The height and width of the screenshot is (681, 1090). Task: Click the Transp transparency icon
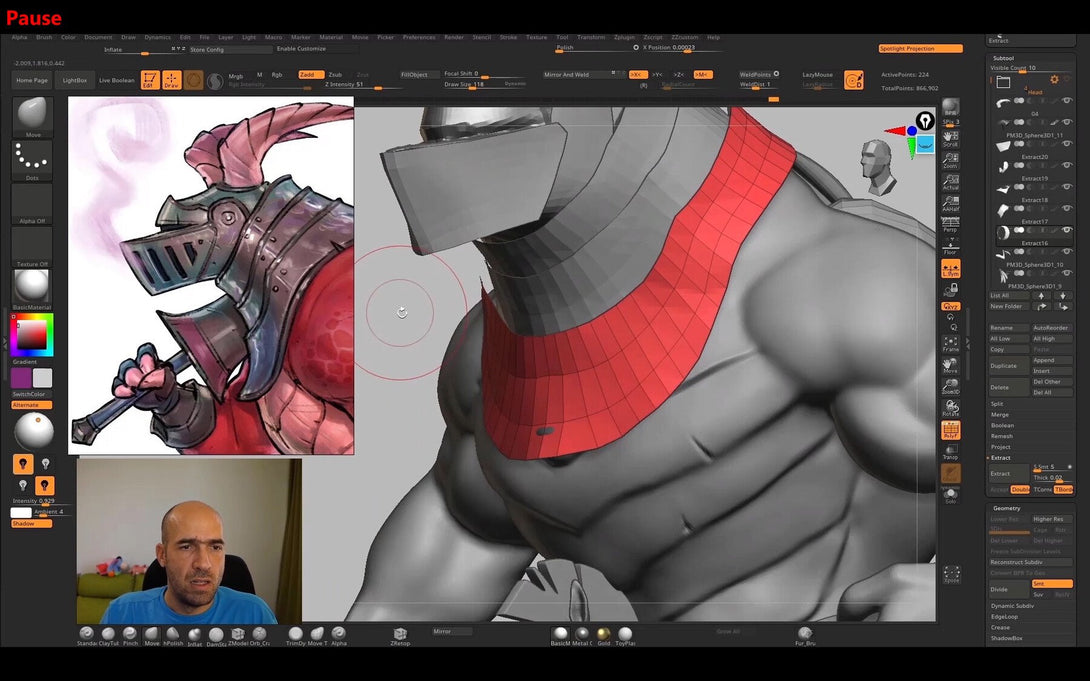coord(950,452)
